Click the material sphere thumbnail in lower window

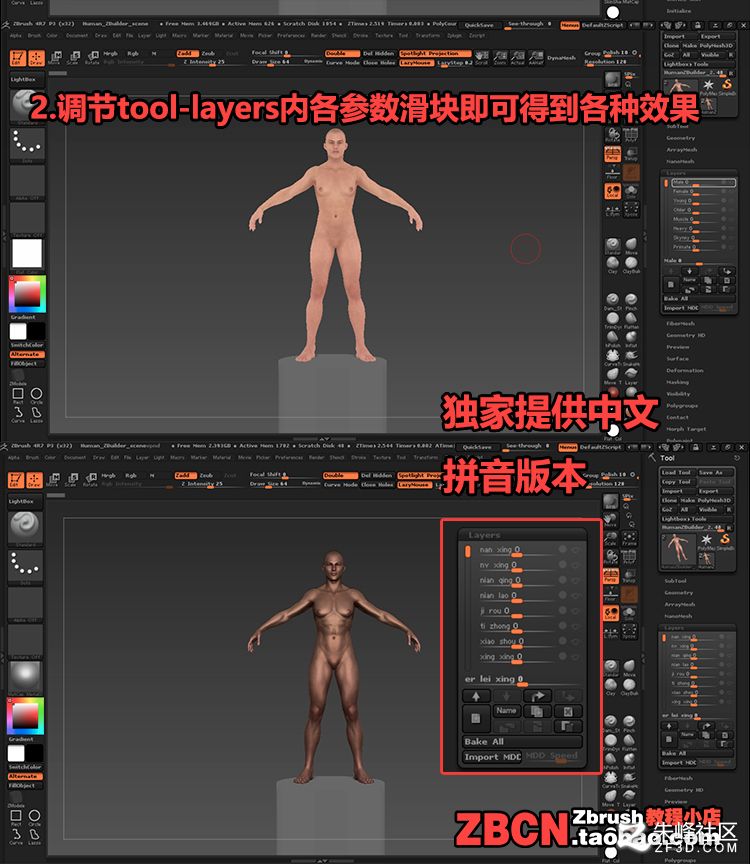pos(25,676)
